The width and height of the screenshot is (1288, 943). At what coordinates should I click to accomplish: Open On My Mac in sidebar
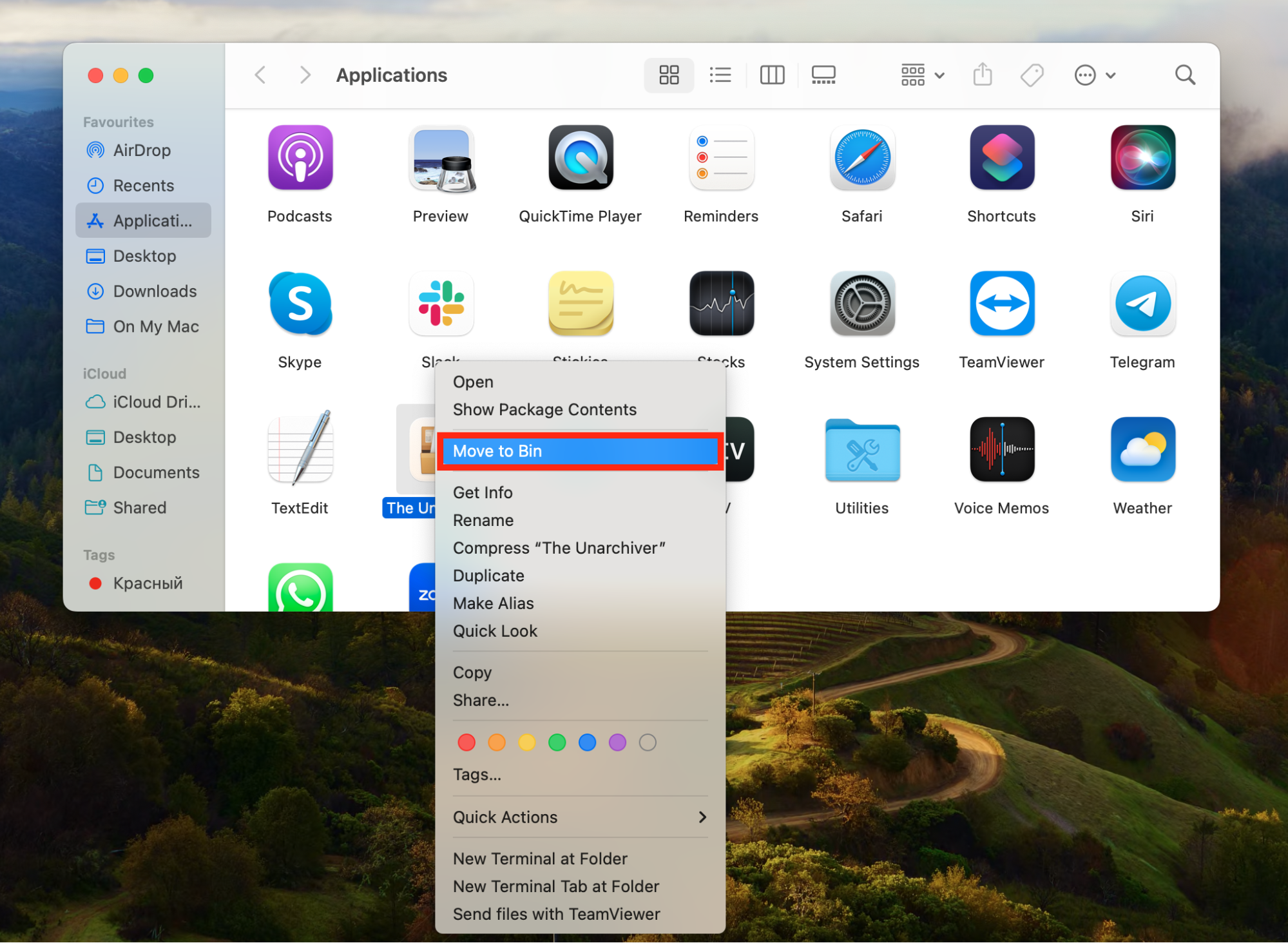pos(143,327)
